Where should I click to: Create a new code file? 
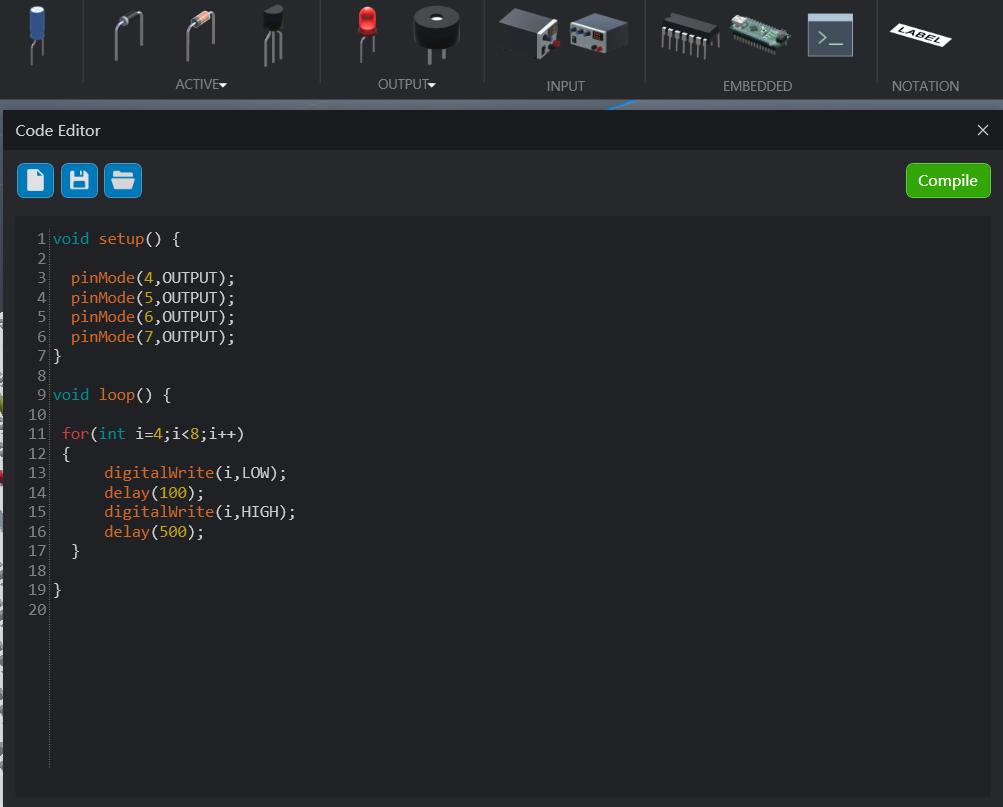coord(35,180)
